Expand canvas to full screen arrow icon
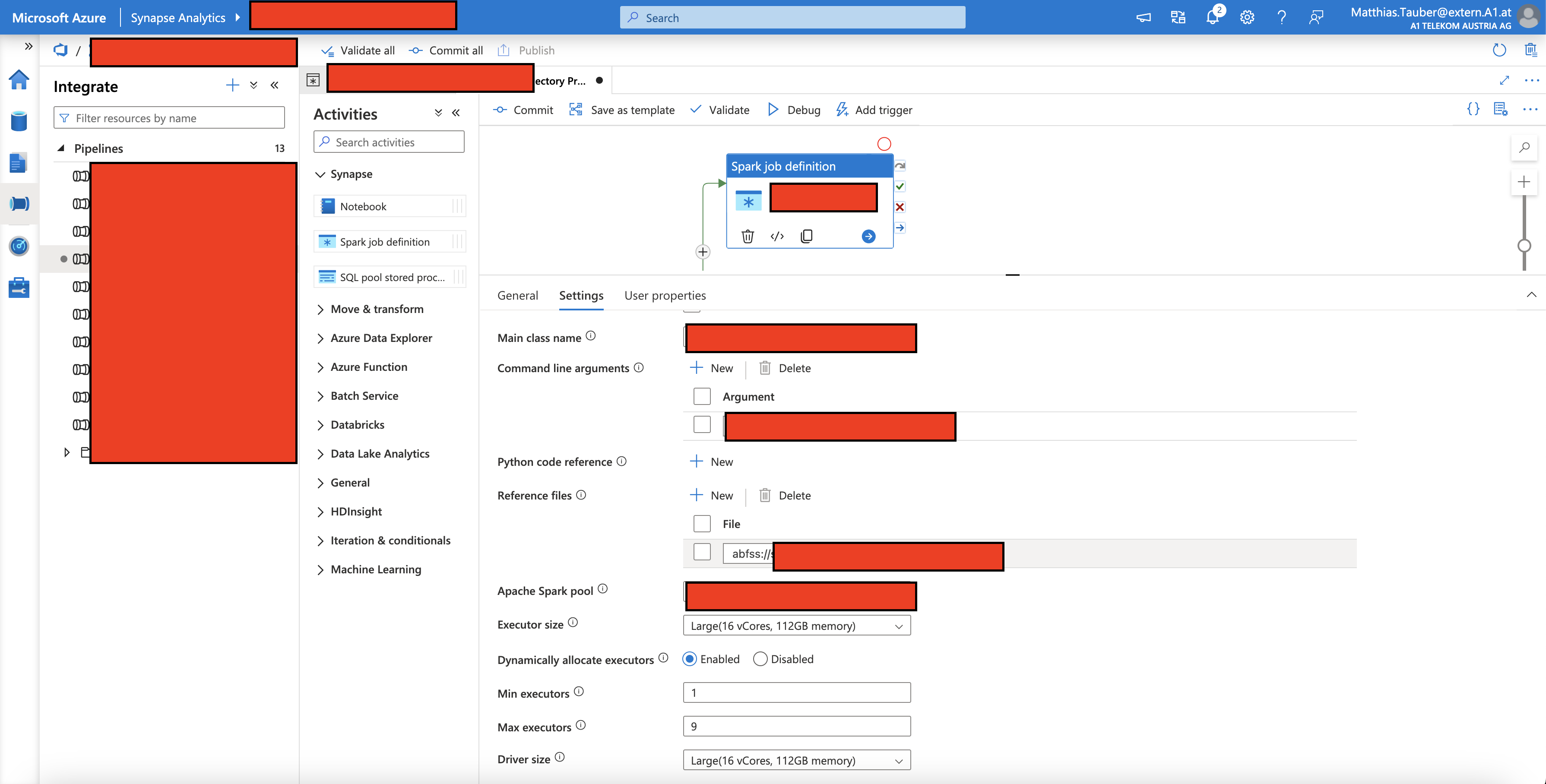 [1505, 80]
